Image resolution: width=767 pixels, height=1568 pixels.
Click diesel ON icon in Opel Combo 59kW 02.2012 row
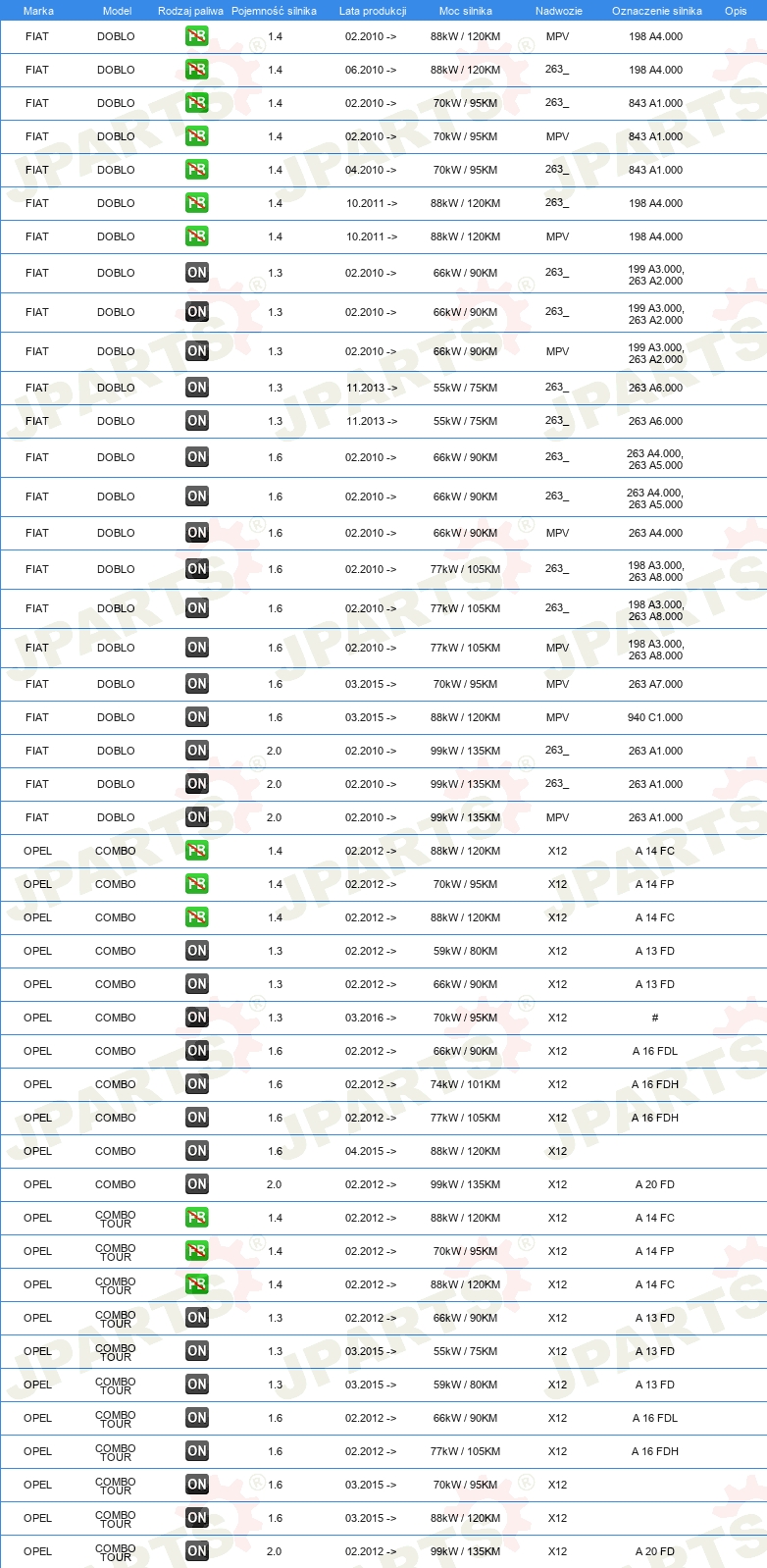pos(197,951)
